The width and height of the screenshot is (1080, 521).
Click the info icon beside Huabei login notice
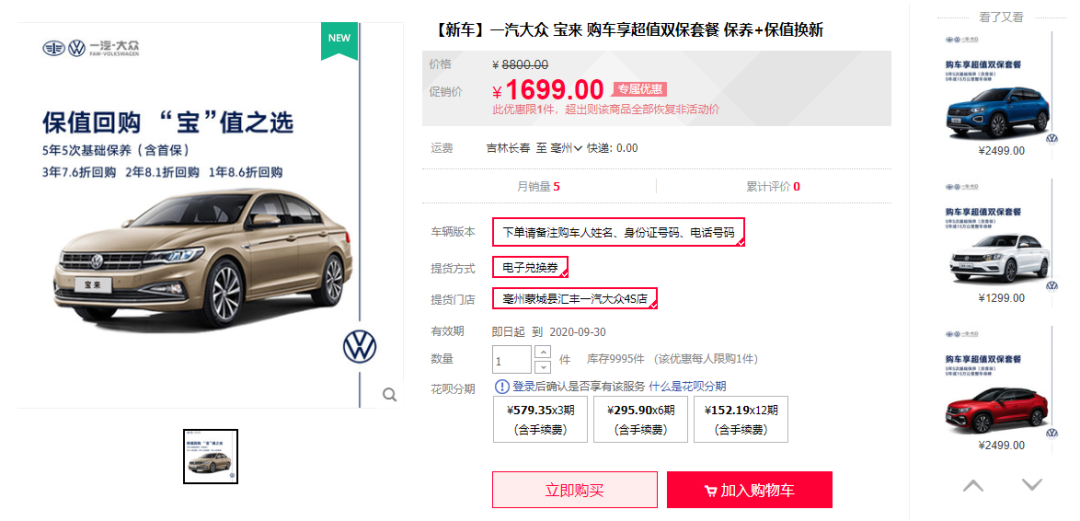[501, 387]
